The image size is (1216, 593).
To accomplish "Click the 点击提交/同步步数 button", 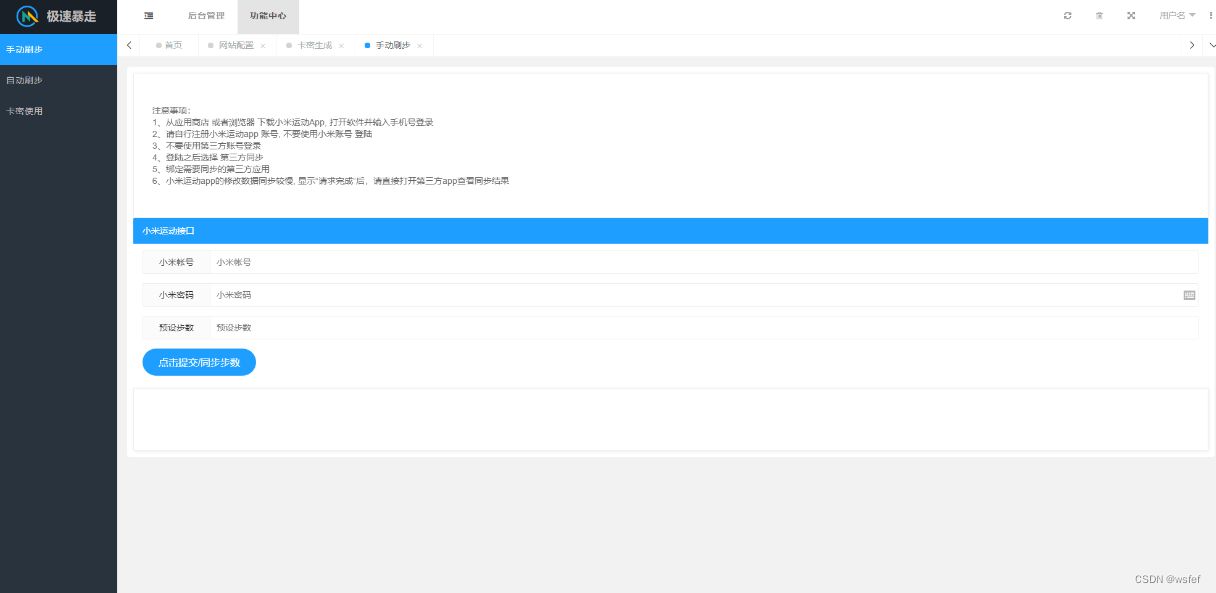I will [x=199, y=362].
